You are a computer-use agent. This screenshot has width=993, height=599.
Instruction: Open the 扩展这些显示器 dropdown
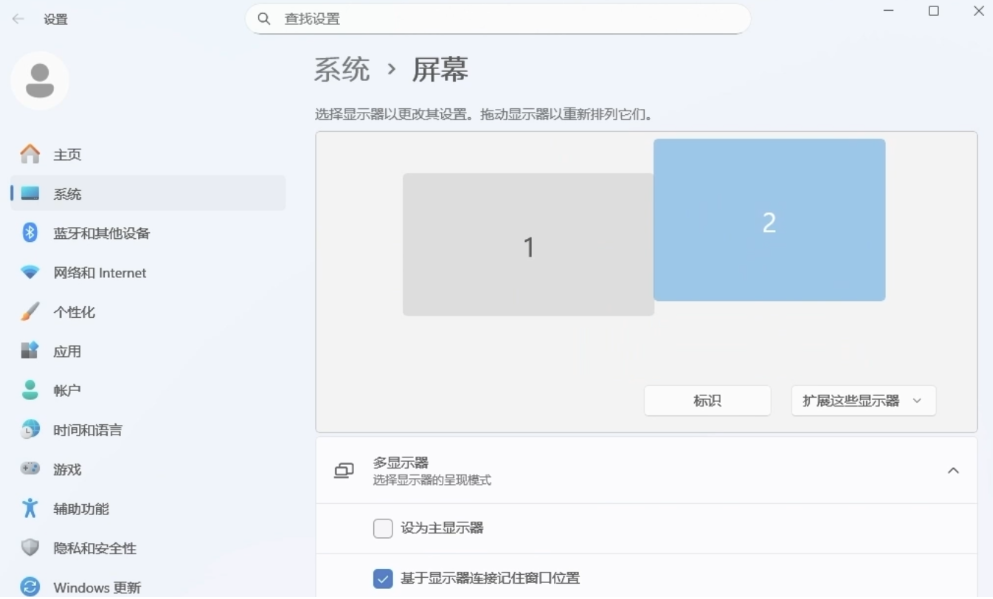(x=863, y=401)
